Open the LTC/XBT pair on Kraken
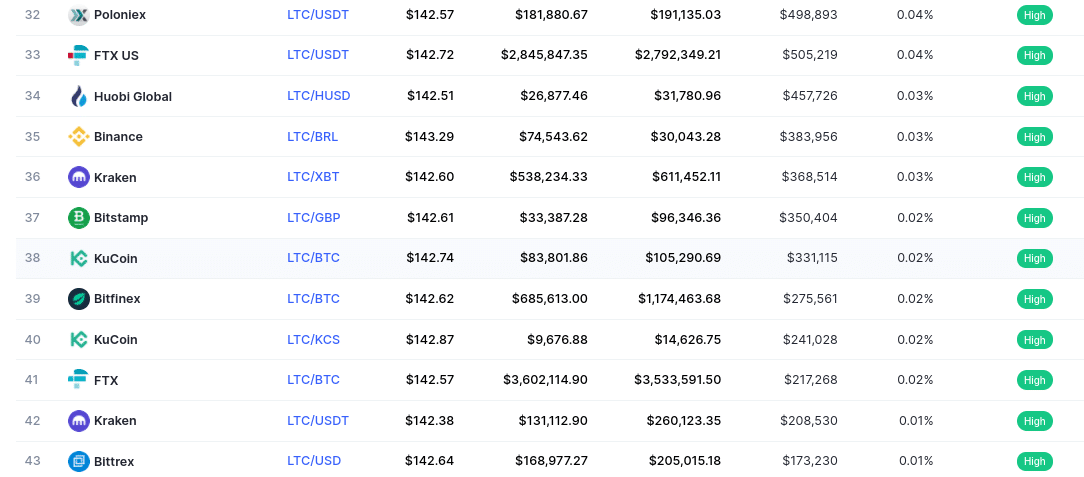Screen dimensions: 1084x477 [313, 177]
